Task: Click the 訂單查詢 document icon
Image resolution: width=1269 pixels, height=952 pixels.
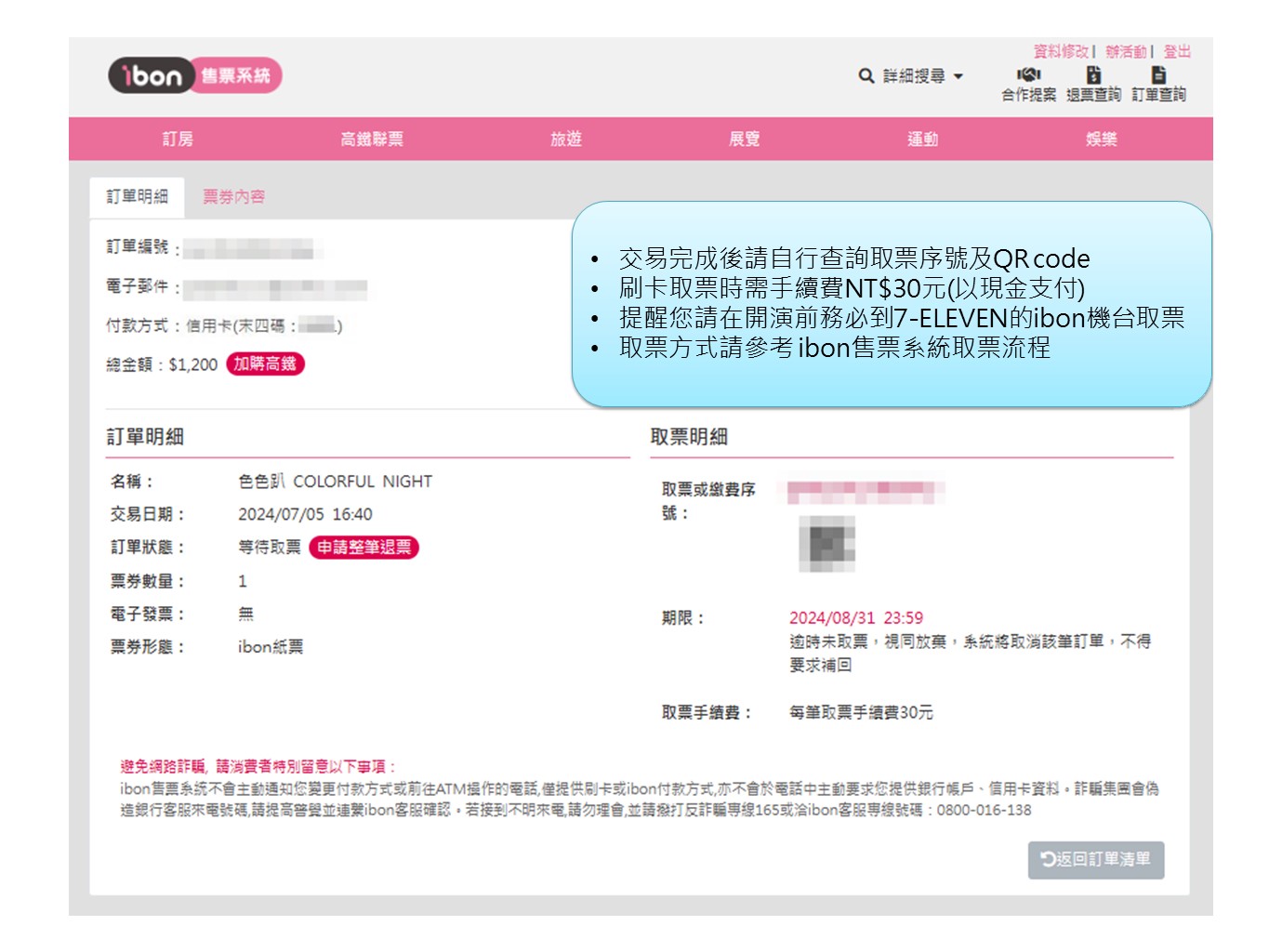Action: pos(1158,75)
